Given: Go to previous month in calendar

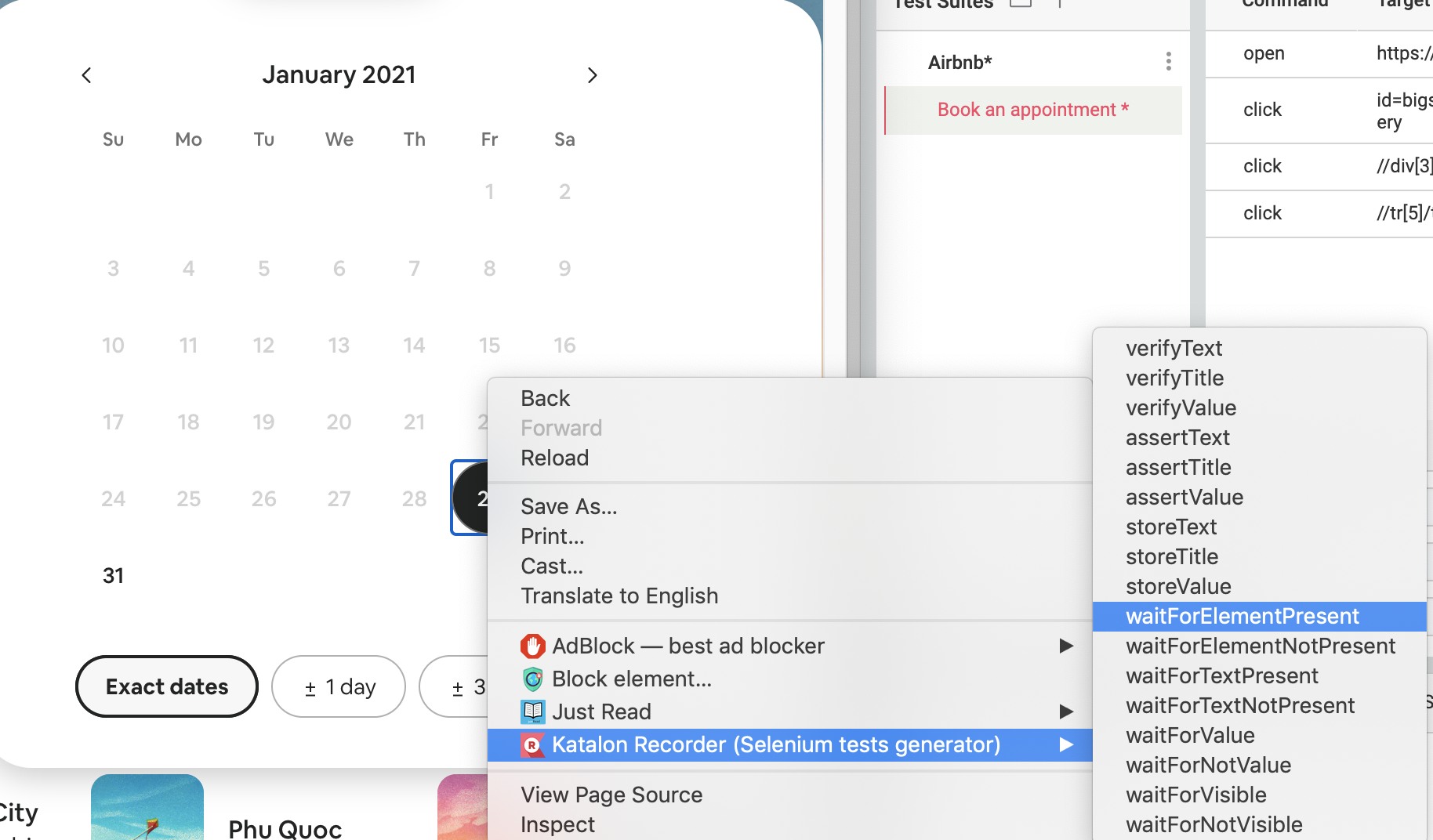Looking at the screenshot, I should (x=87, y=75).
